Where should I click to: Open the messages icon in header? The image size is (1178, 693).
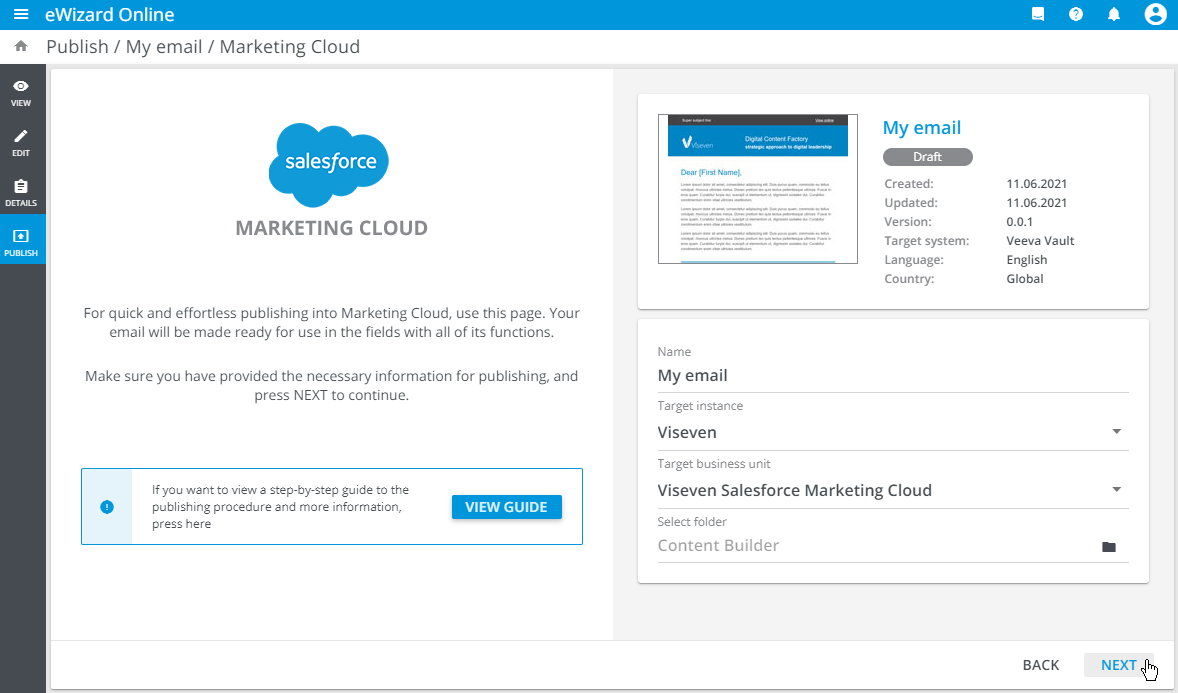pyautogui.click(x=1038, y=15)
